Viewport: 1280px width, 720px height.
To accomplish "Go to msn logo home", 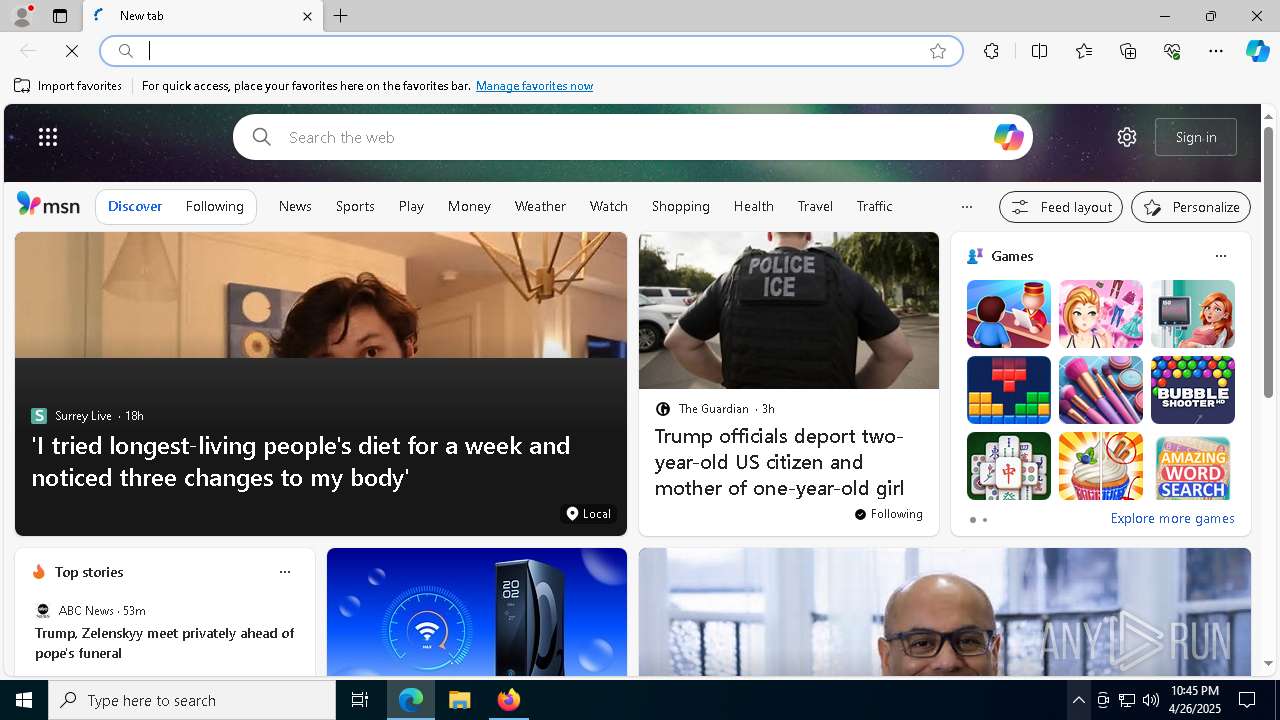I will (x=48, y=205).
